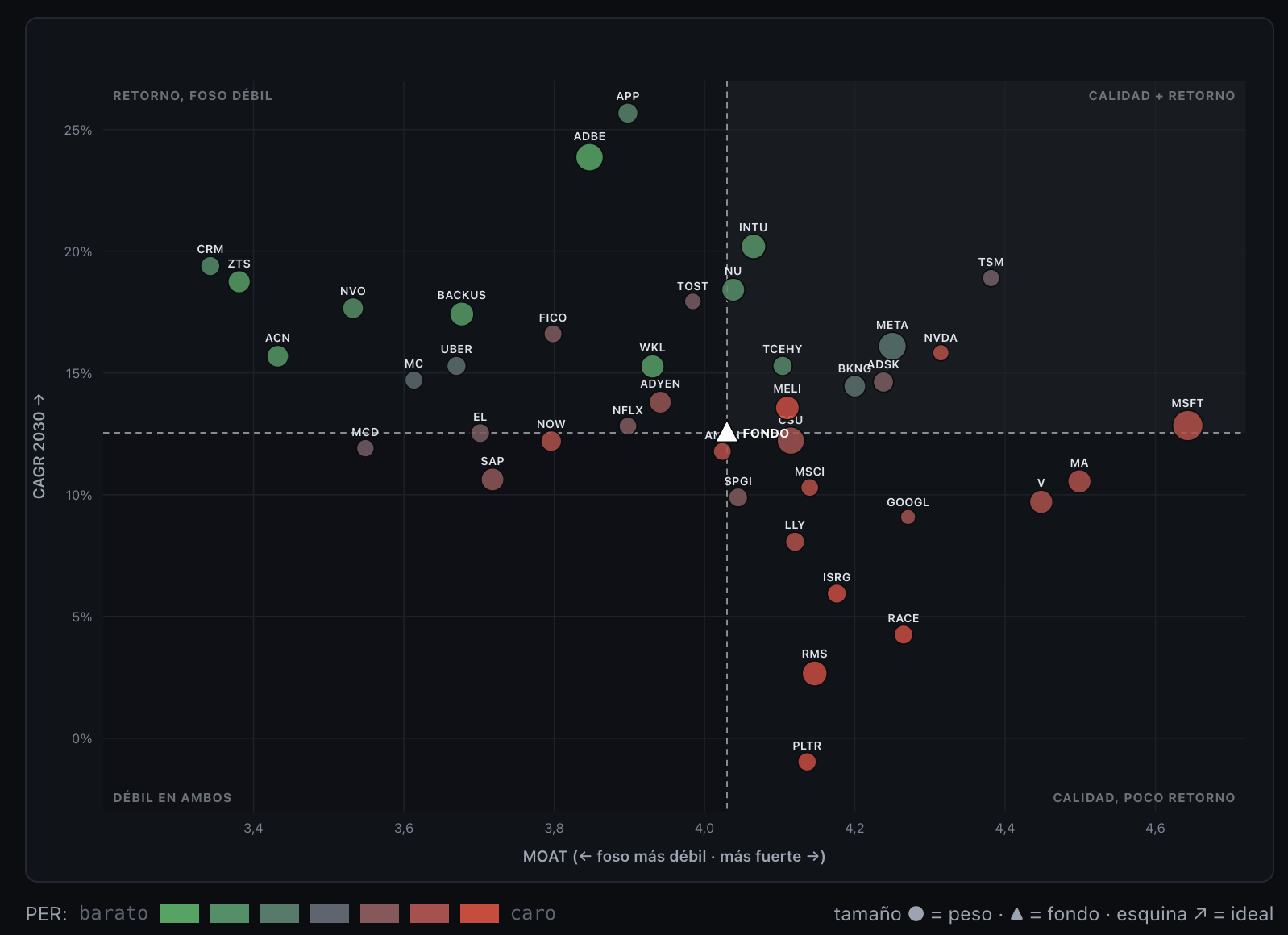Screen dimensions: 1288x935
Task: Click the 'barato' legend label
Action: (x=114, y=913)
